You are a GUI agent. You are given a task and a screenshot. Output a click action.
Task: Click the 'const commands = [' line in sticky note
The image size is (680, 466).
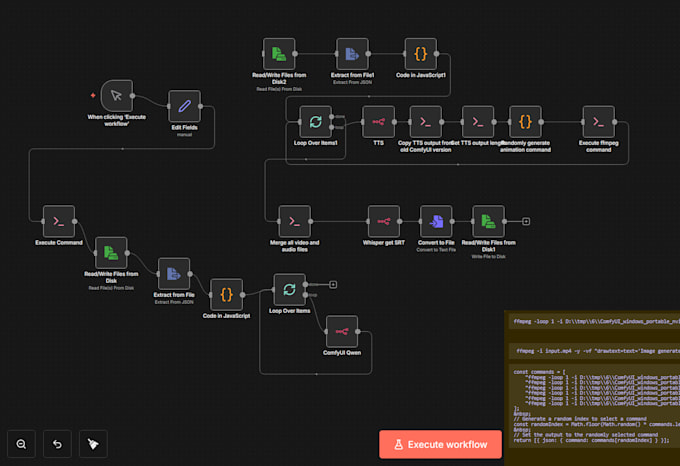pos(539,372)
